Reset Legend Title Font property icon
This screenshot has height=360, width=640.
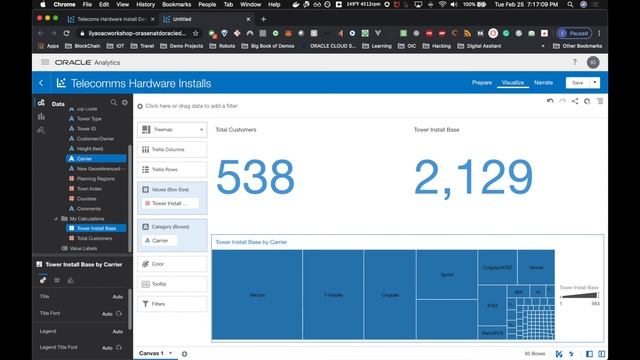click(x=119, y=347)
